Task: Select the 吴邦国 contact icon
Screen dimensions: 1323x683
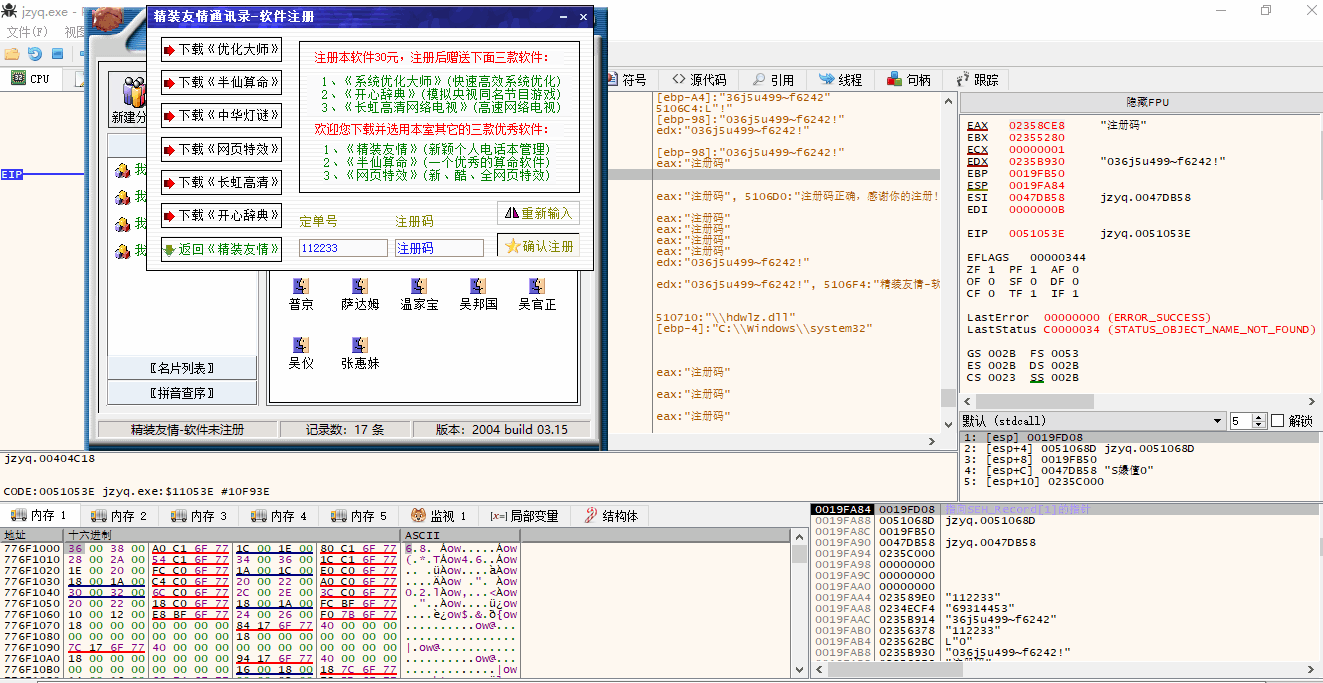Action: pyautogui.click(x=478, y=294)
